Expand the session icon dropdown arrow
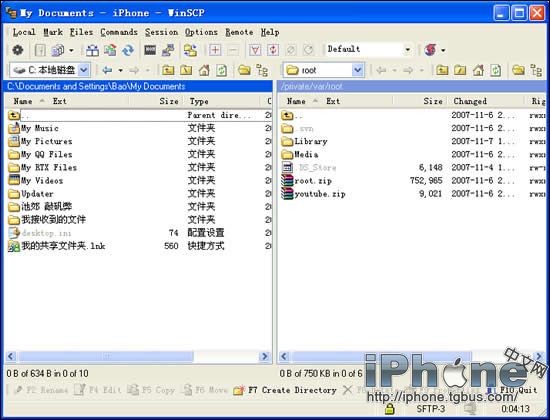Viewport: 550px width, 420px height. (x=443, y=50)
